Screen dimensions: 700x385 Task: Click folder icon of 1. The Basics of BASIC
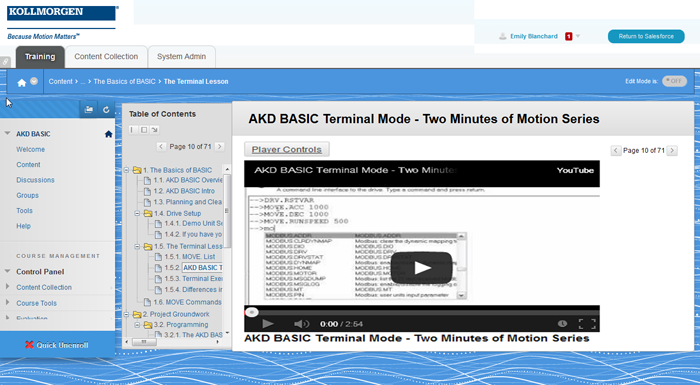(137, 170)
